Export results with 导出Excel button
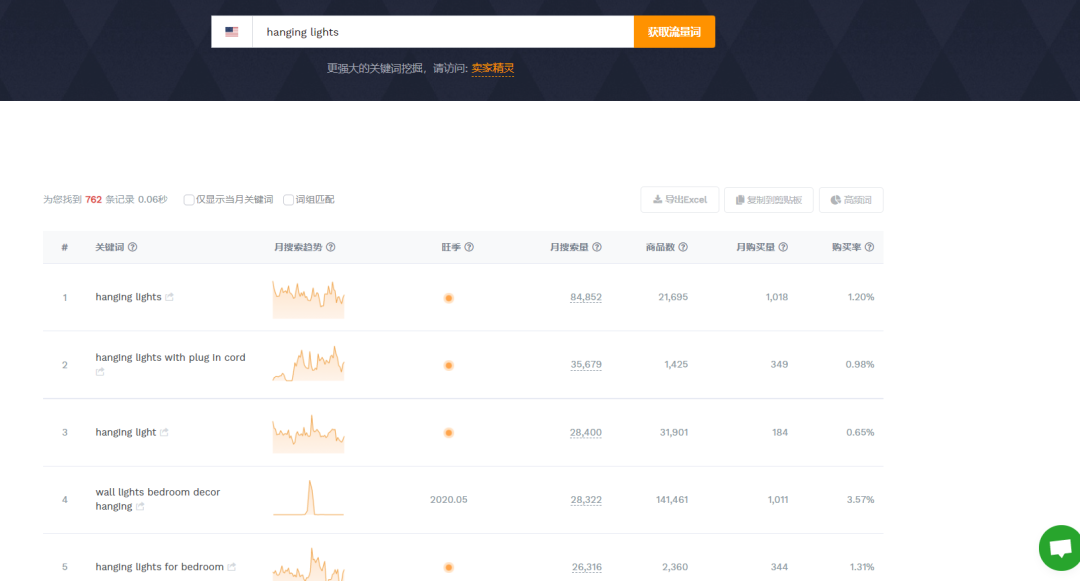Viewport: 1080px width, 581px height. tap(679, 200)
